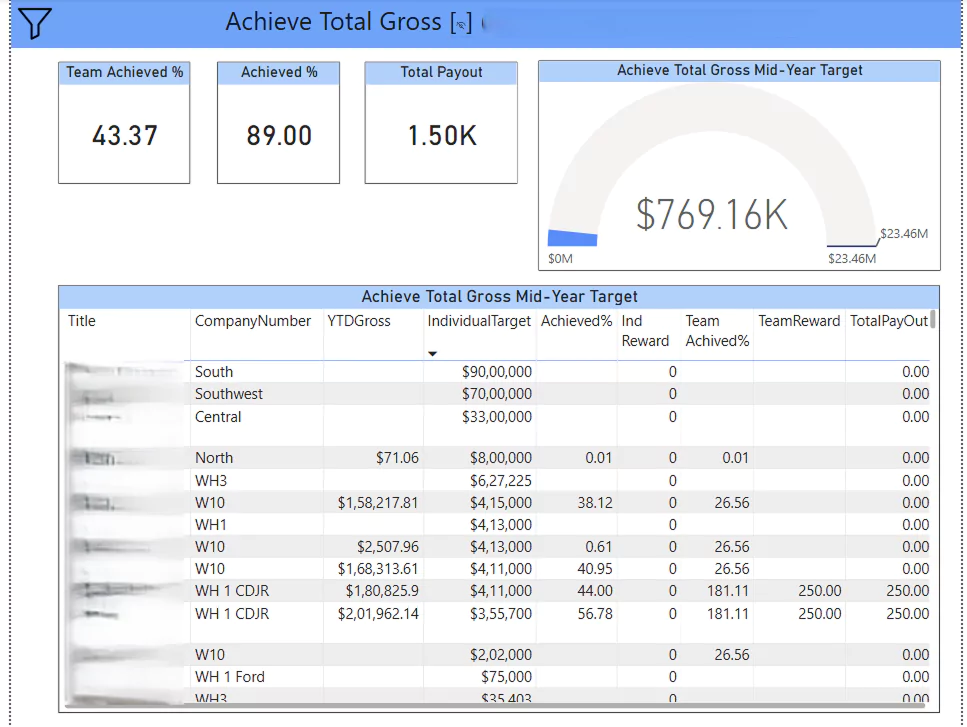Open the Team Achieved % card
The image size is (967, 727).
[x=124, y=123]
